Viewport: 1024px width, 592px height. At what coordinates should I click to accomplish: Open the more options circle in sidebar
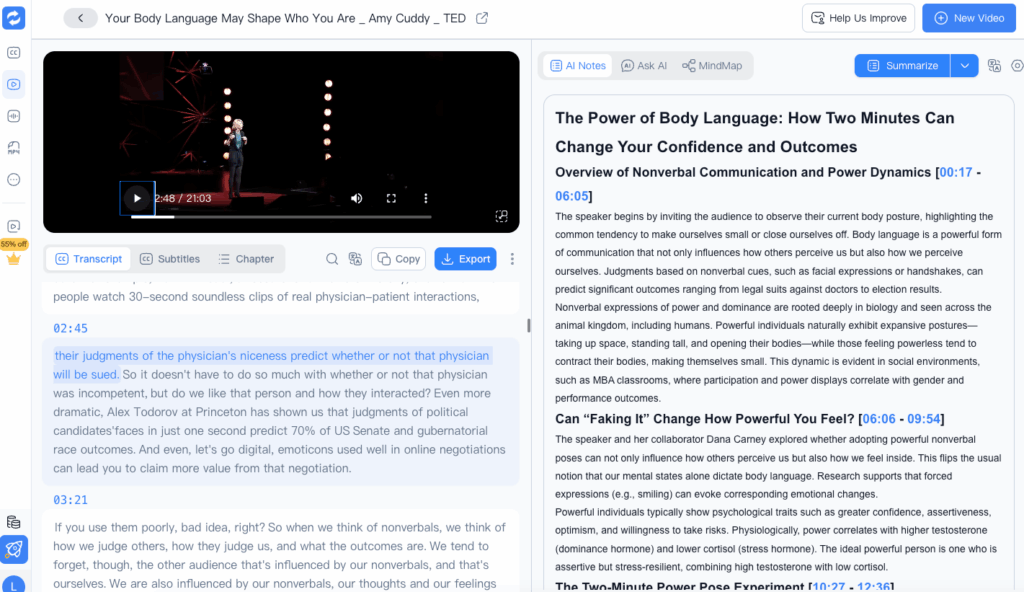click(14, 180)
